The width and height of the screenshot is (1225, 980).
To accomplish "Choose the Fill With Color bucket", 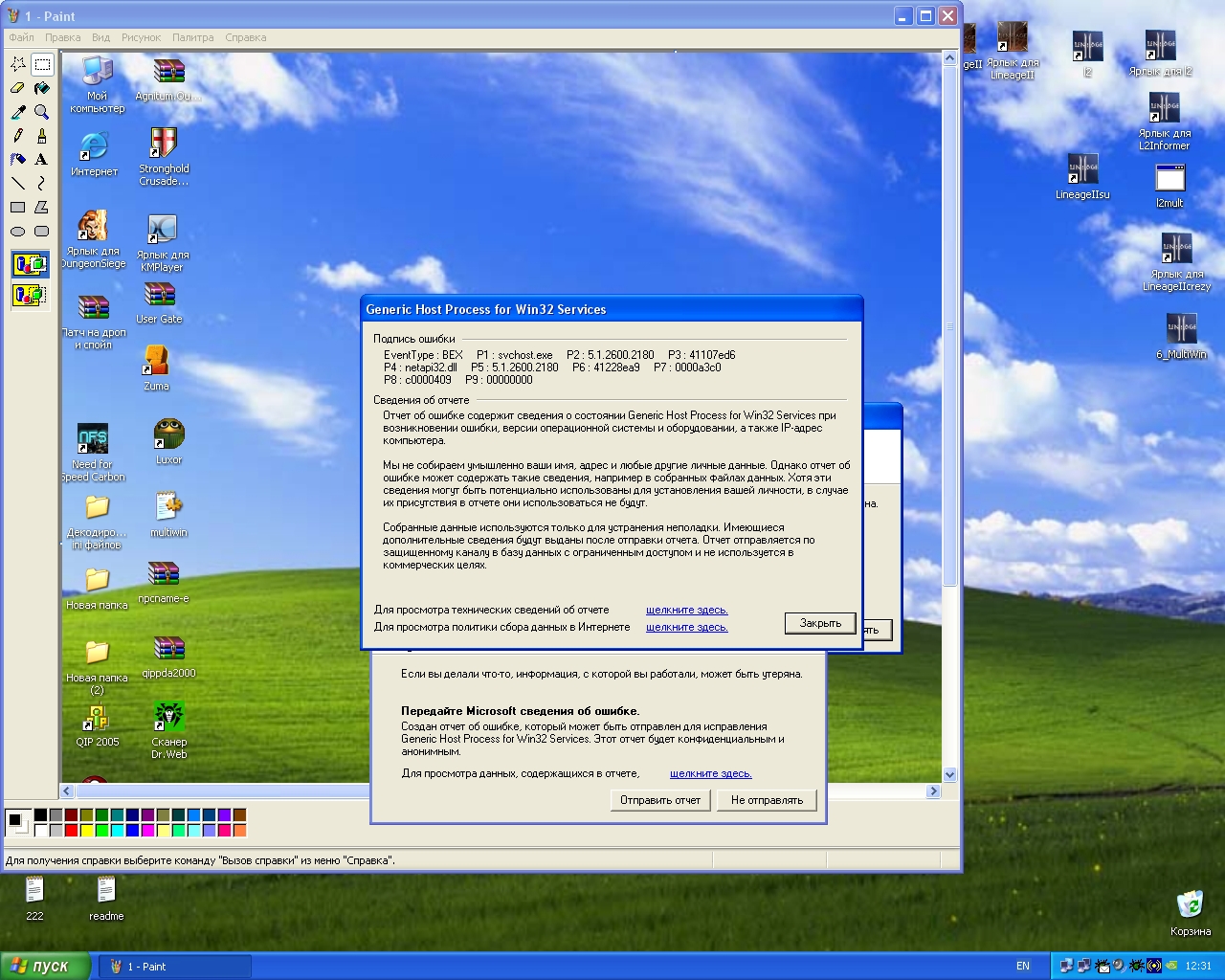I will point(42,88).
